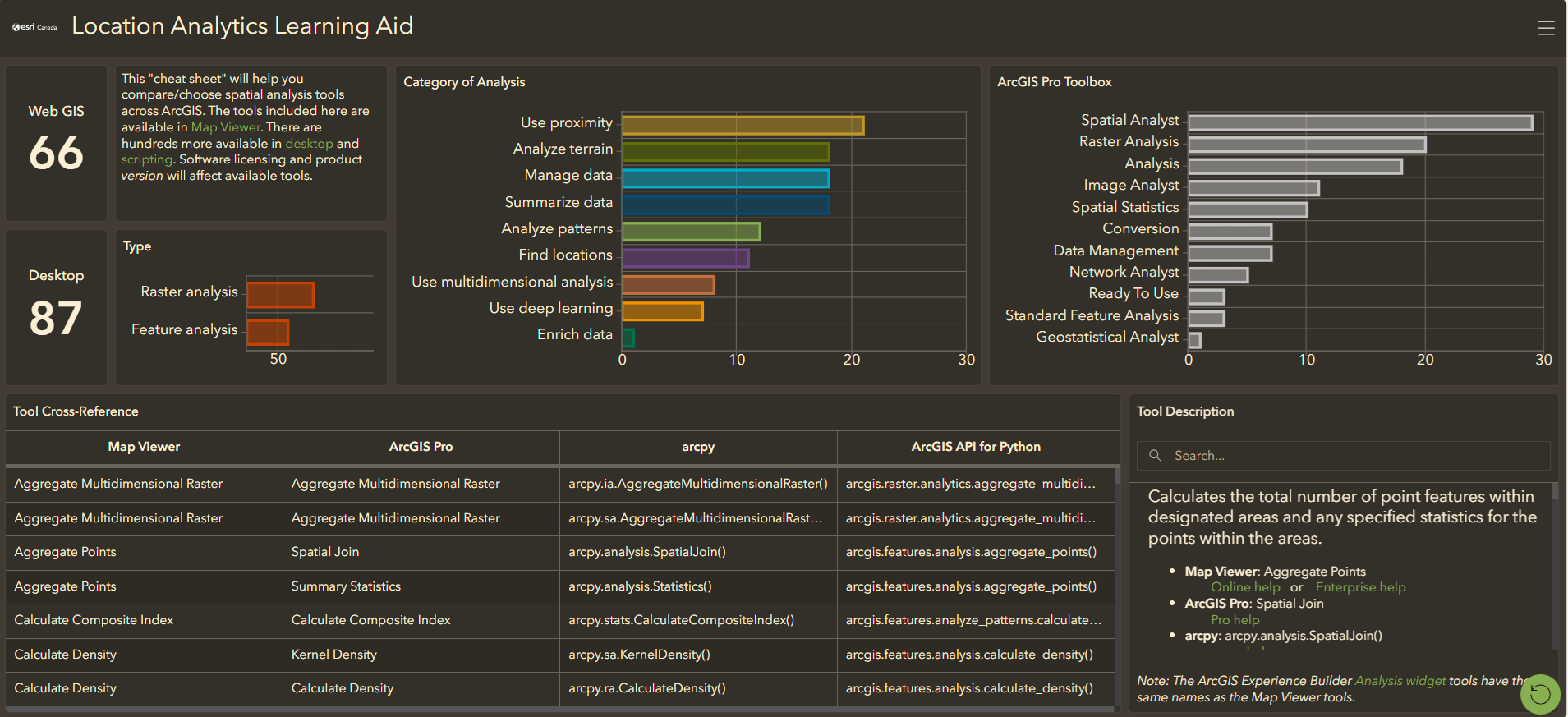Image resolution: width=1568 pixels, height=717 pixels.
Task: Open the Map Viewer link
Action: [226, 127]
